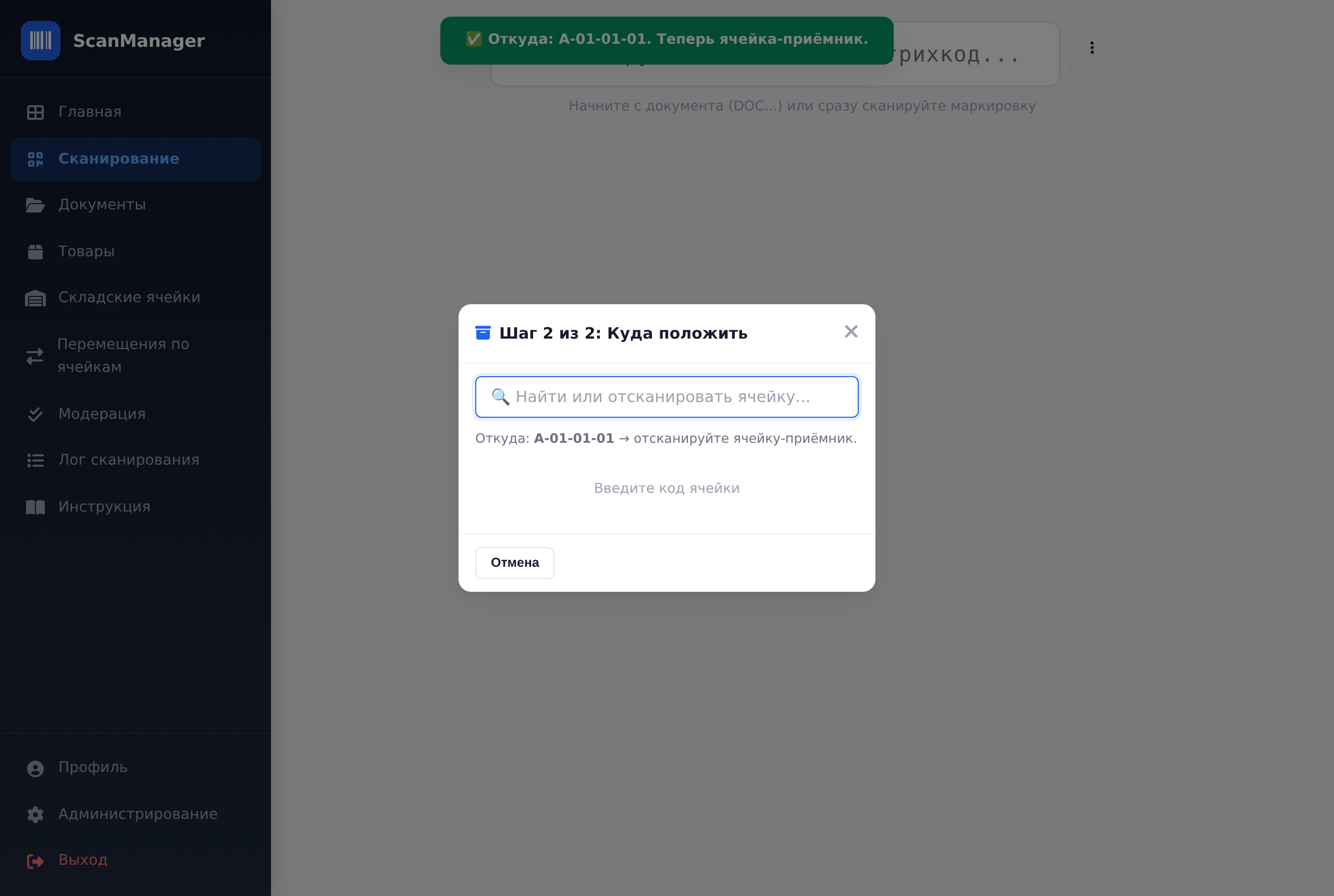Click the Профиль user icon

coord(35,768)
